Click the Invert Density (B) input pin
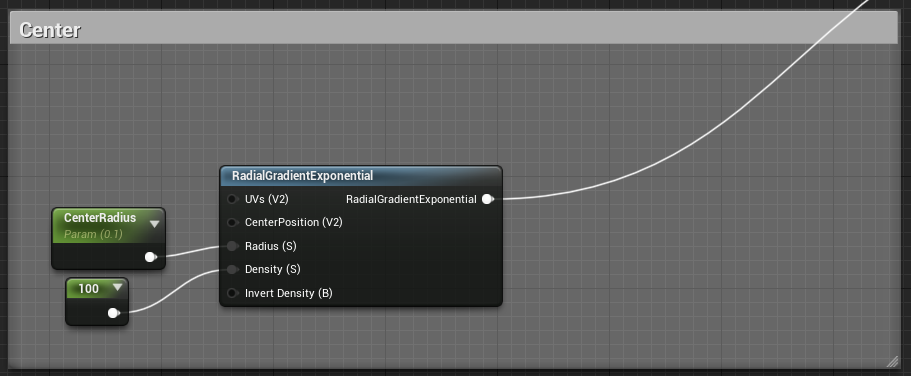The height and width of the screenshot is (376, 911). point(232,293)
